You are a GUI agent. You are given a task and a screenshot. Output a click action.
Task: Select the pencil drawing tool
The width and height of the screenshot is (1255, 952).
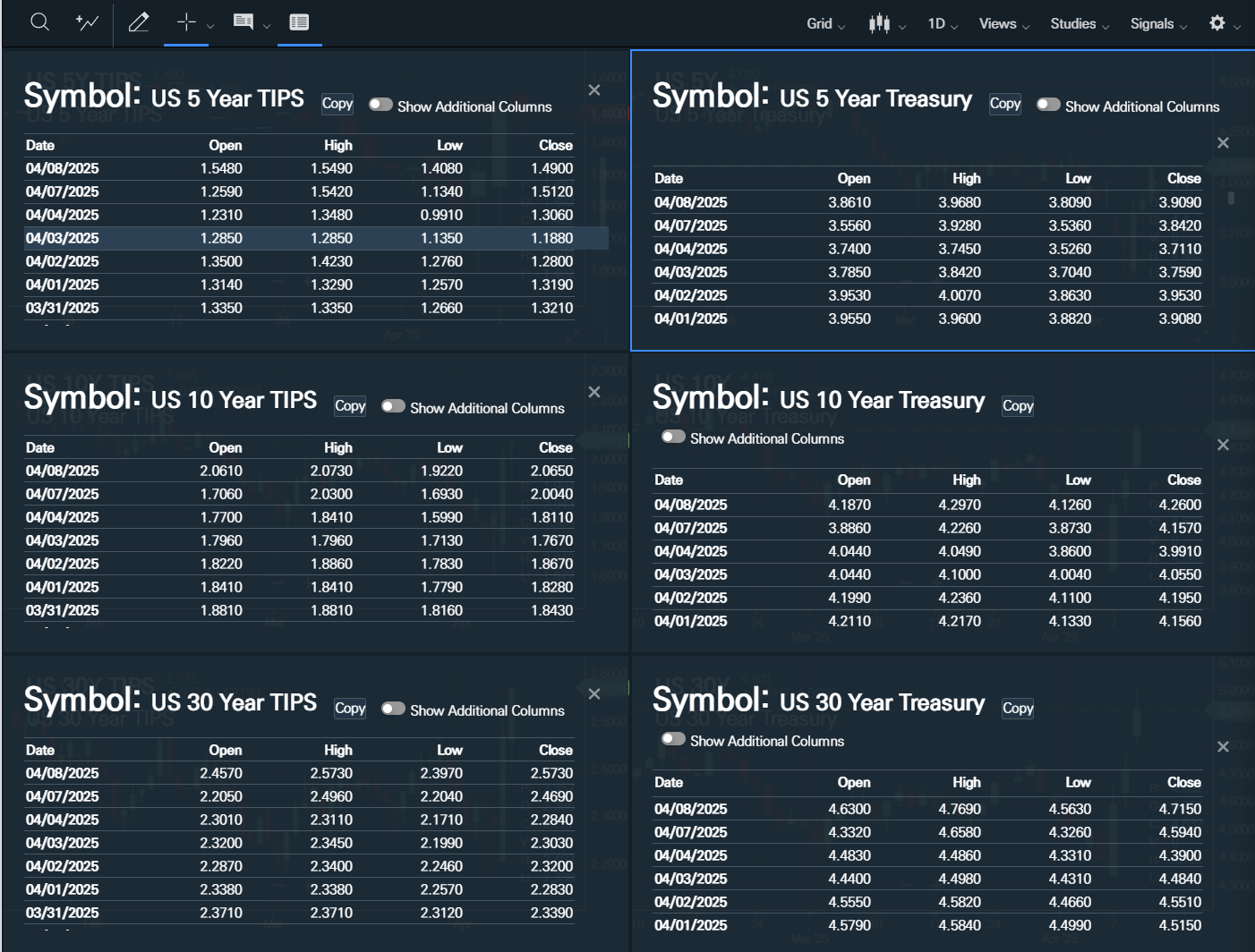pyautogui.click(x=139, y=22)
